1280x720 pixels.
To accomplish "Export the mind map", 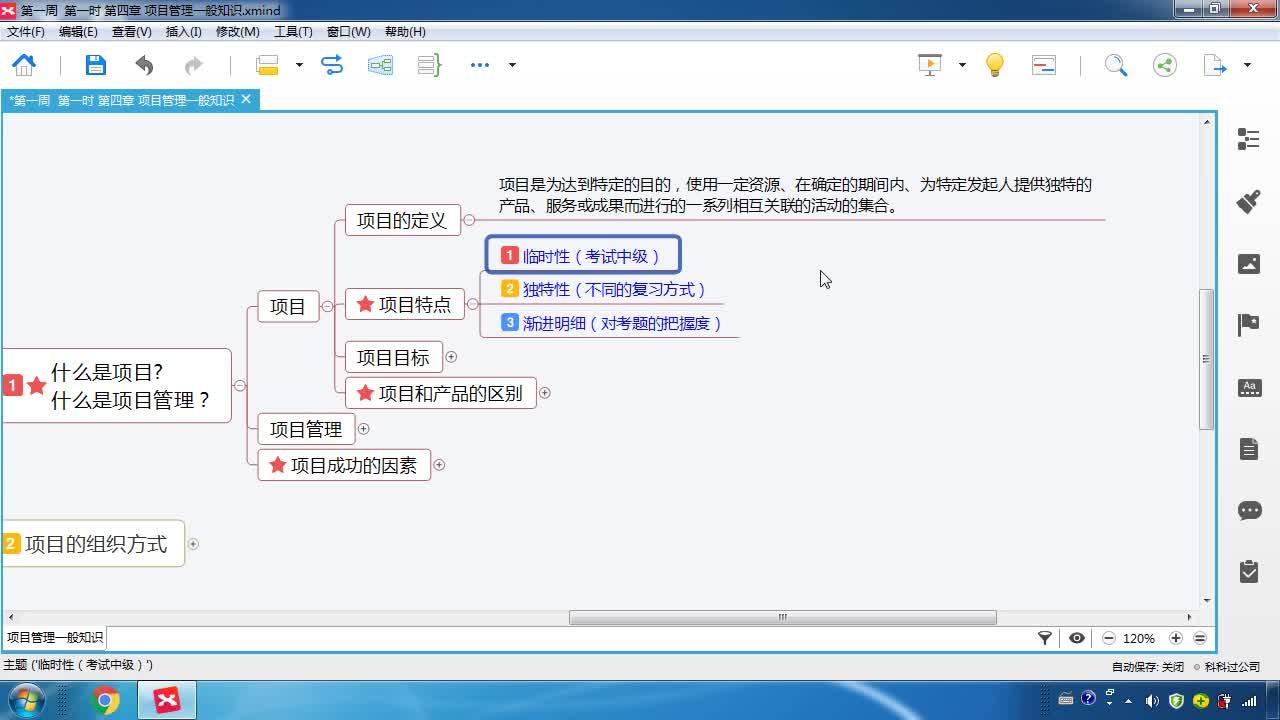I will coord(1215,65).
